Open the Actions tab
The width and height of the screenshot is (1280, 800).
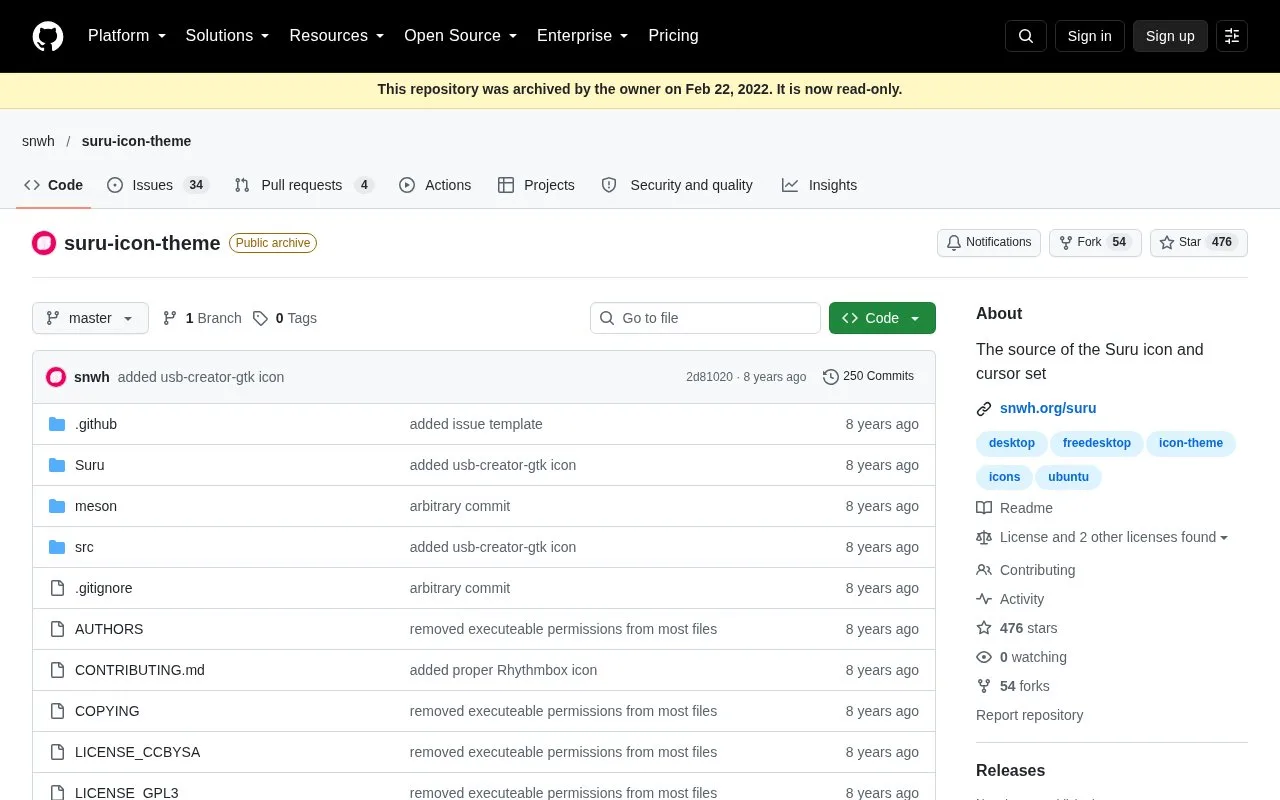(x=435, y=185)
